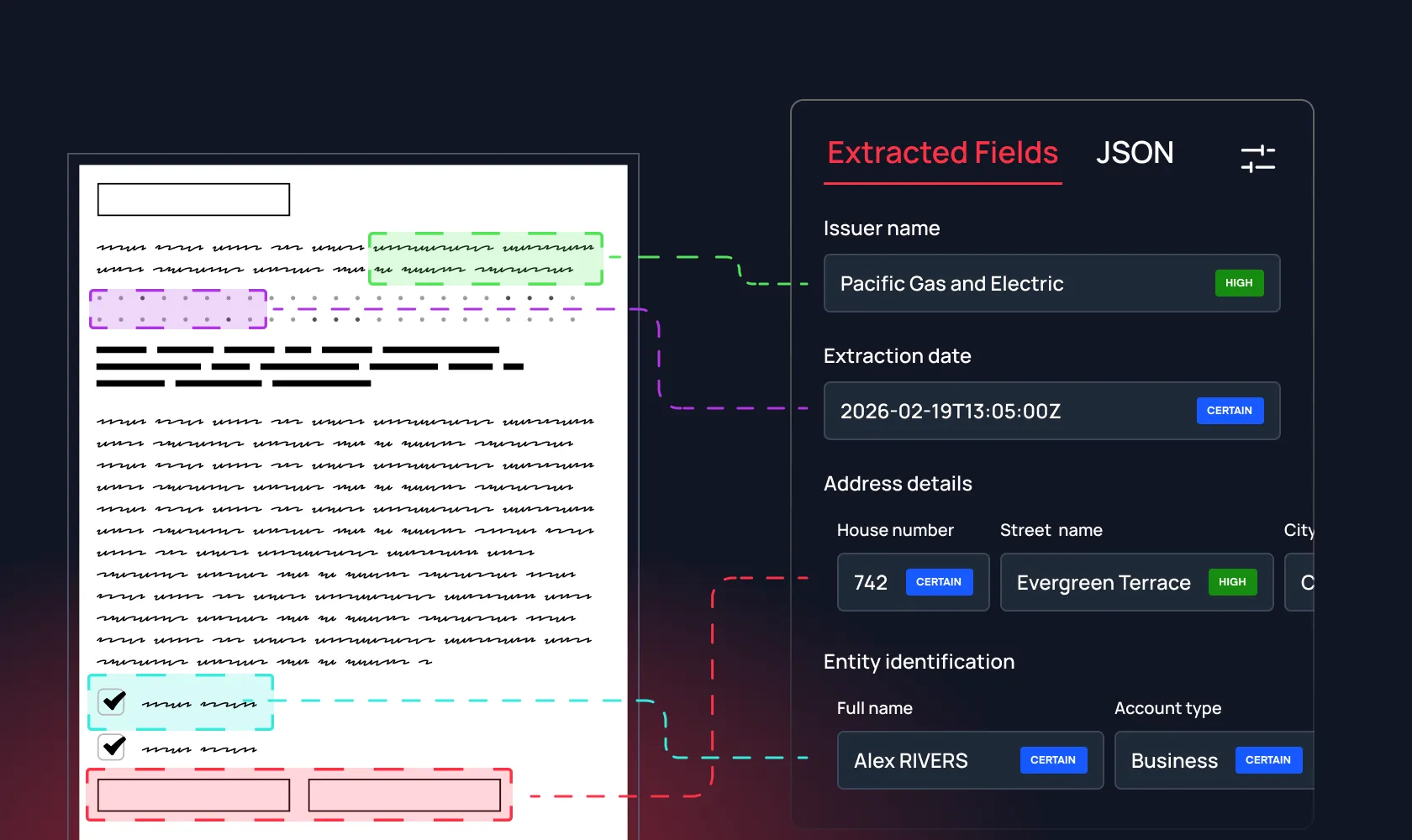Viewport: 1412px width, 840px height.
Task: Uncheck the first checkbox on the document
Action: pyautogui.click(x=112, y=702)
